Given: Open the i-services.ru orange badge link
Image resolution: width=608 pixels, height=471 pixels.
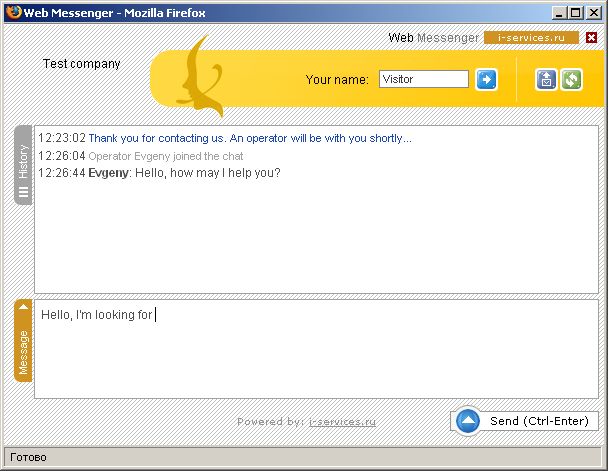Looking at the screenshot, I should point(531,38).
